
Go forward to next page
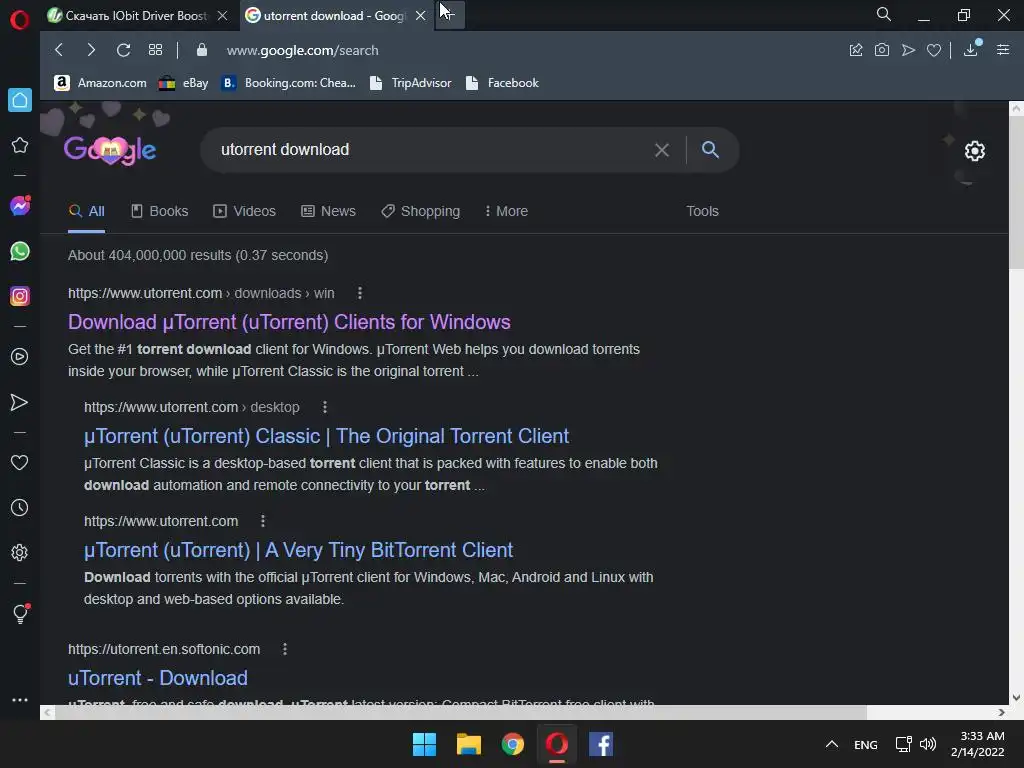(91, 50)
